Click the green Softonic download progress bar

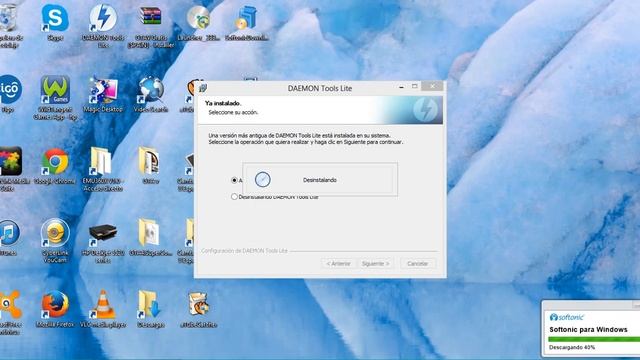tap(594, 339)
